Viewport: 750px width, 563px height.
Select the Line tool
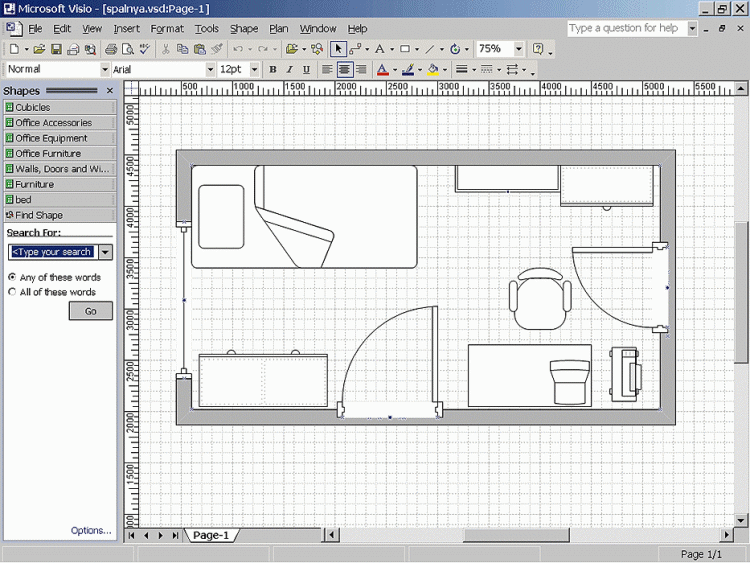point(430,49)
